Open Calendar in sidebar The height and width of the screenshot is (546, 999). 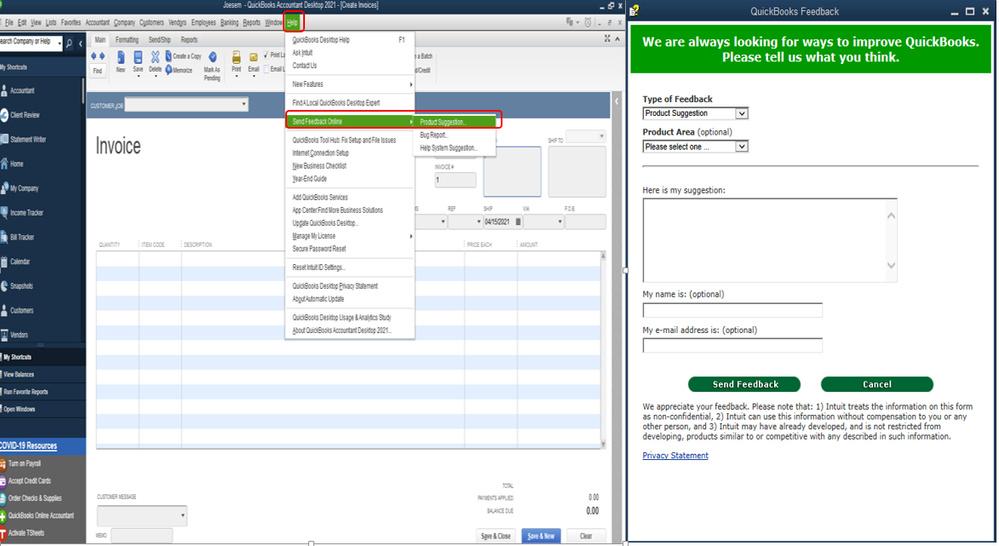point(15,261)
